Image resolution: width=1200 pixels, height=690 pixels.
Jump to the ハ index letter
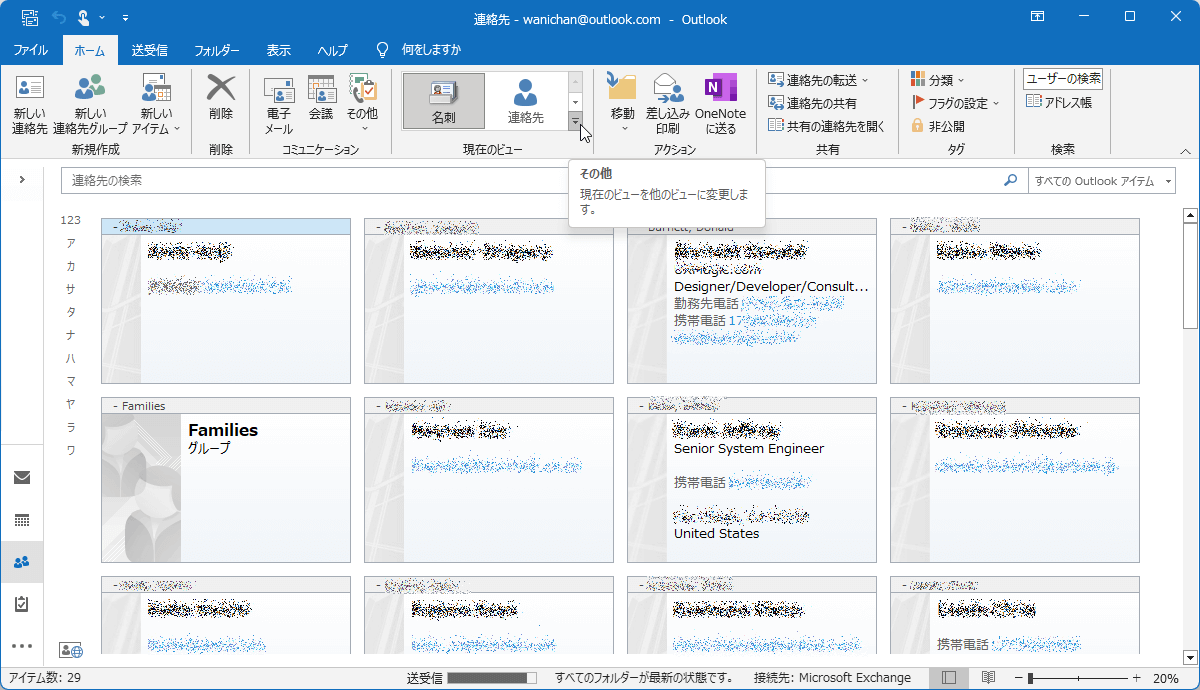[x=70, y=358]
